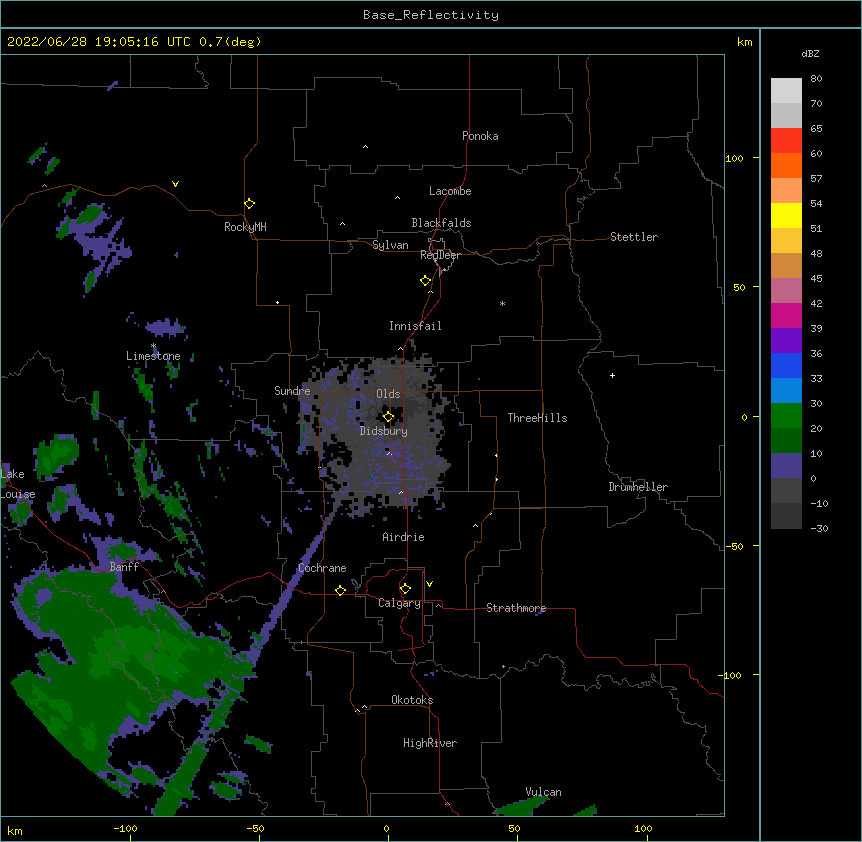Click the Vulcan label

(x=543, y=792)
